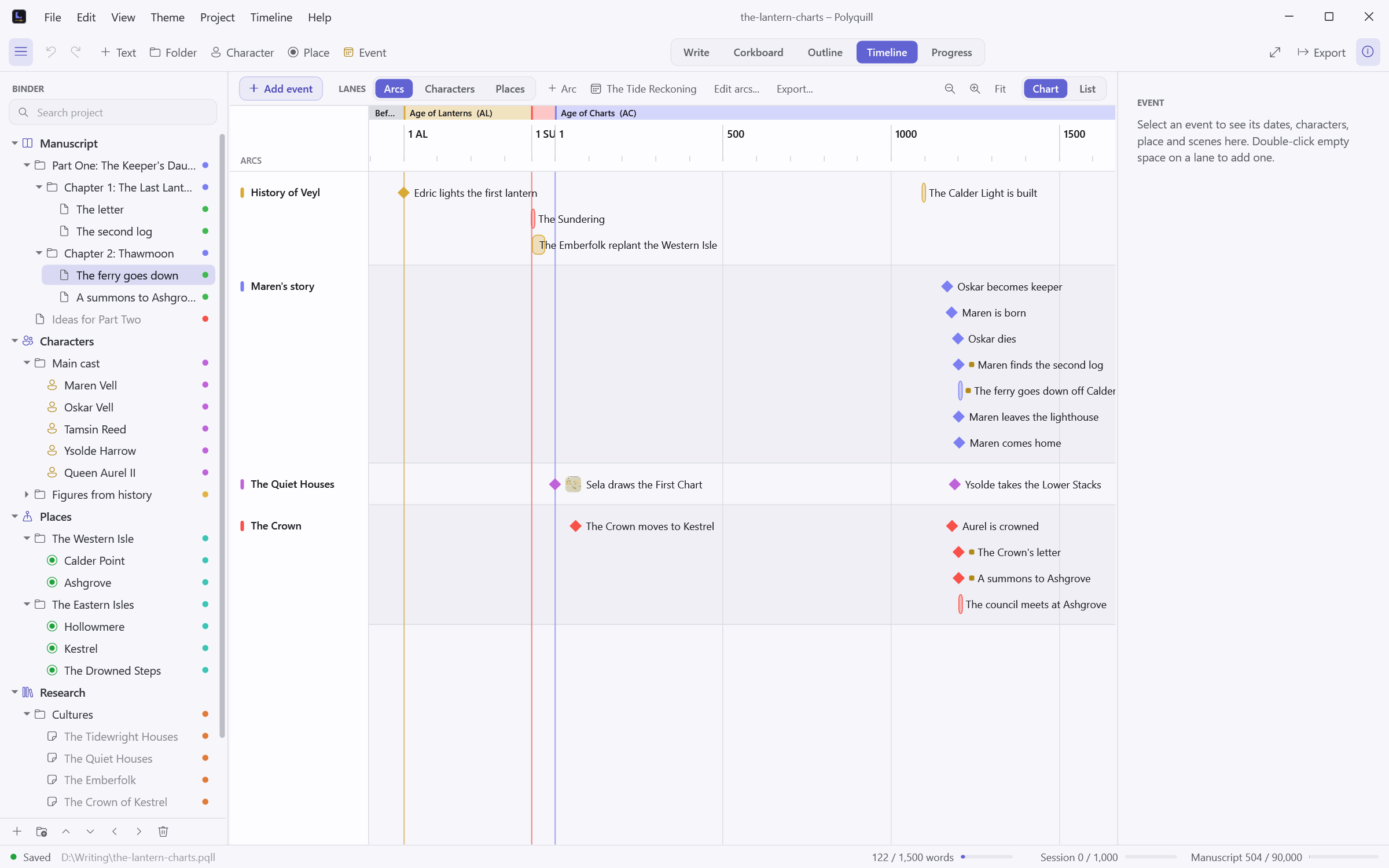
Task: Collapse the Manuscript tree section
Action: pos(14,143)
